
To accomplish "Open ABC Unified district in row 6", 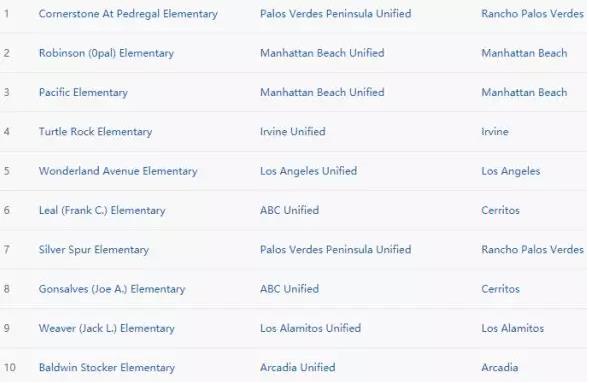I will click(x=289, y=210).
